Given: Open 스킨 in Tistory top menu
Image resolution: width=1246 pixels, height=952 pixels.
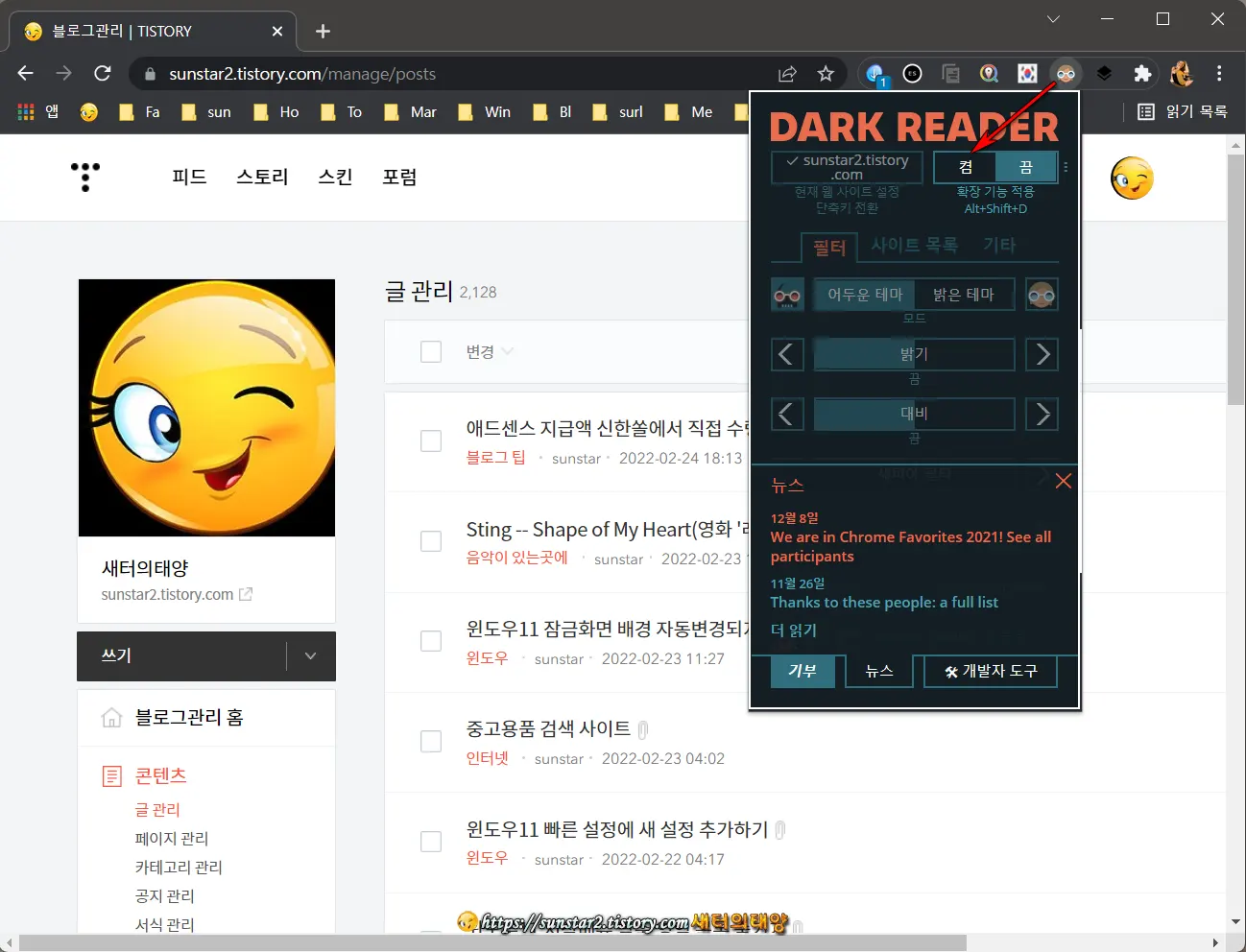Looking at the screenshot, I should tap(335, 178).
